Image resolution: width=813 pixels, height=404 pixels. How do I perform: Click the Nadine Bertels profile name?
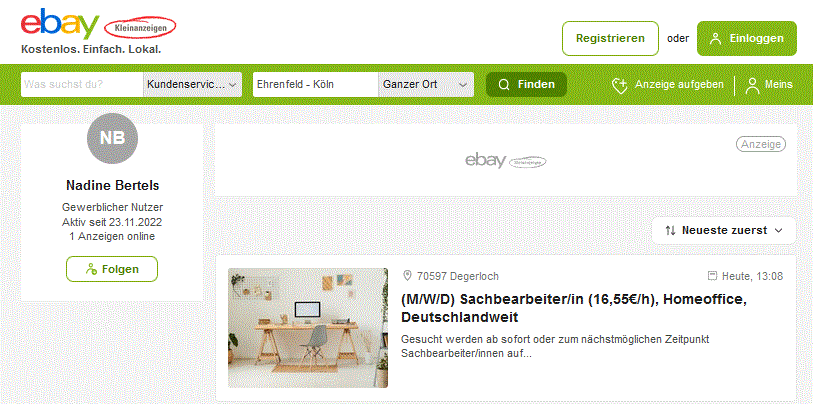(113, 185)
